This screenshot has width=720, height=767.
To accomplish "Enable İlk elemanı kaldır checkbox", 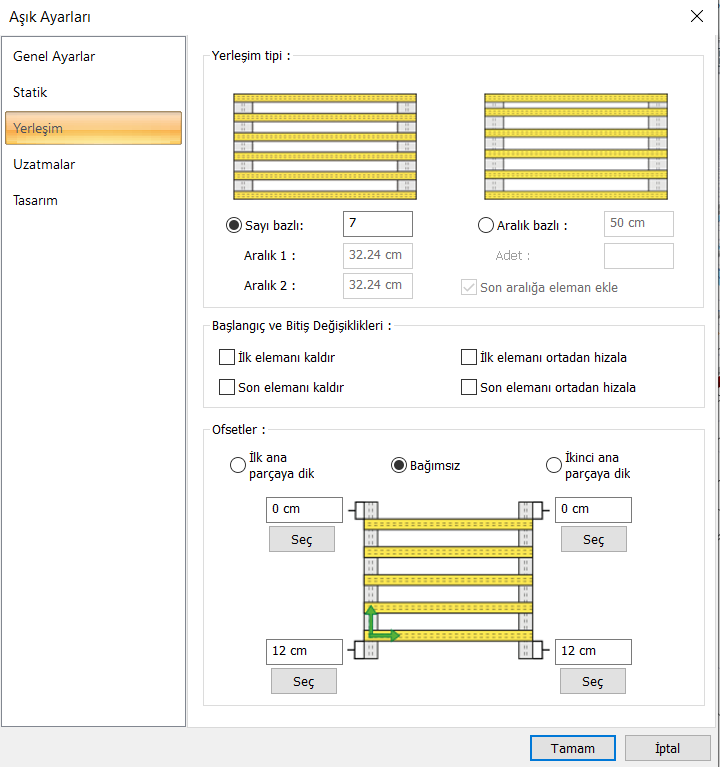I will tap(226, 357).
